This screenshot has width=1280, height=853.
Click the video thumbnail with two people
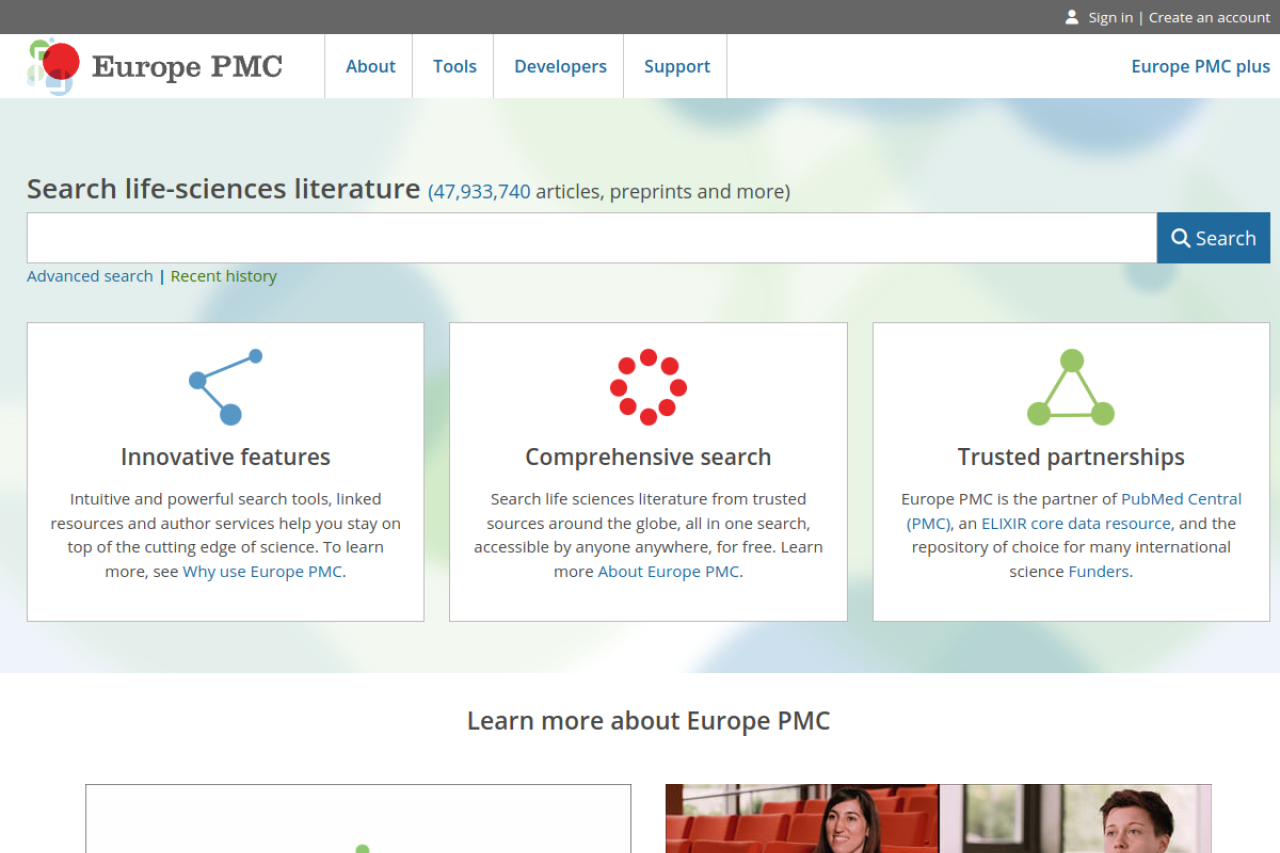coord(938,818)
